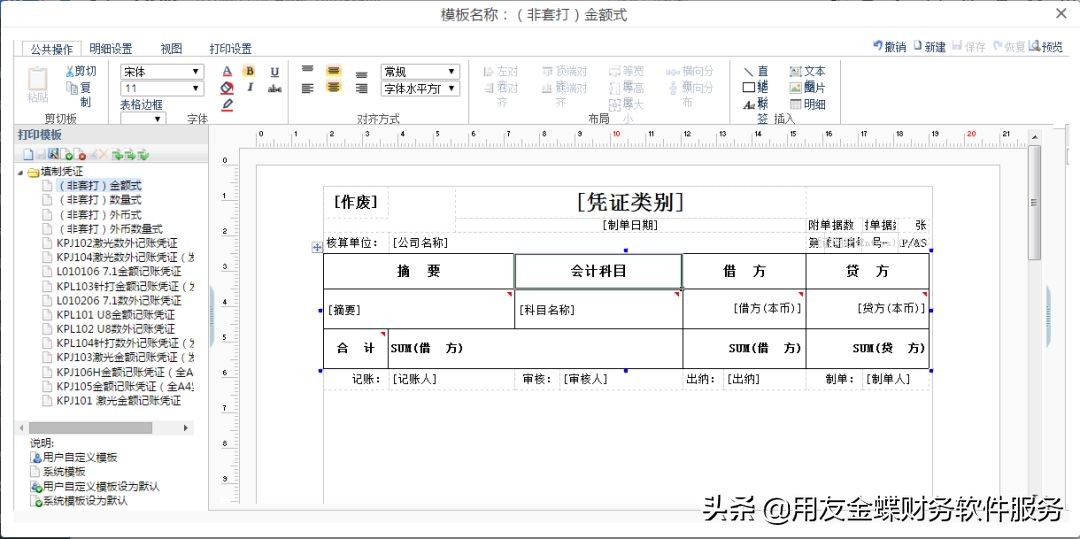Toggle Italic formatting

pos(250,87)
